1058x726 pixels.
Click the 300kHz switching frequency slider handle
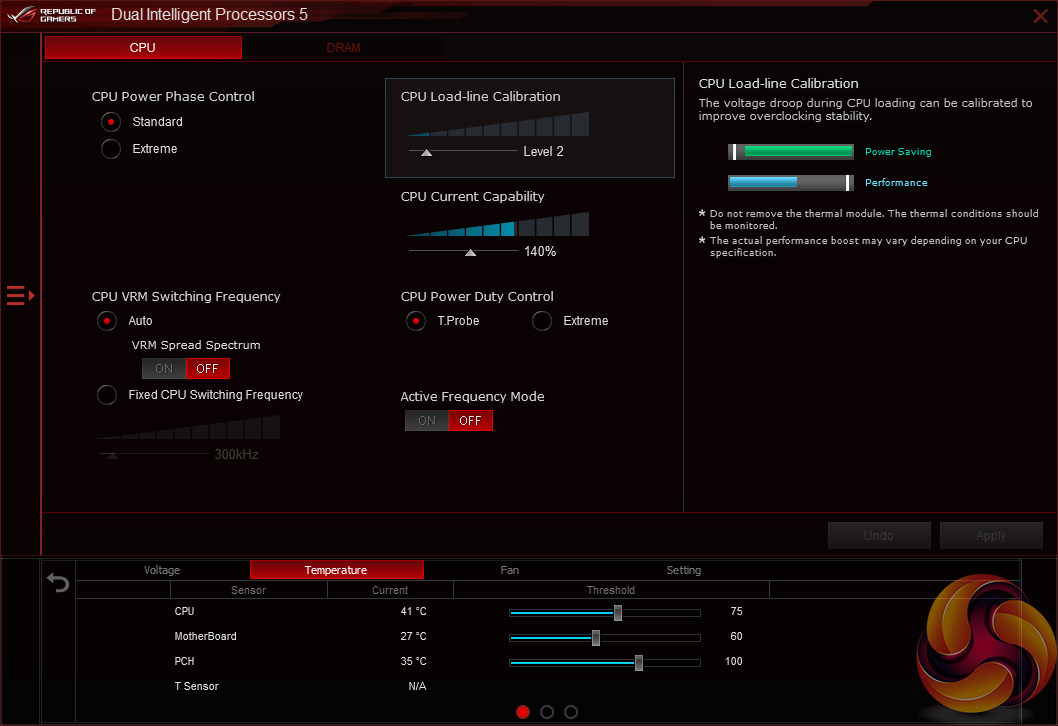point(113,455)
